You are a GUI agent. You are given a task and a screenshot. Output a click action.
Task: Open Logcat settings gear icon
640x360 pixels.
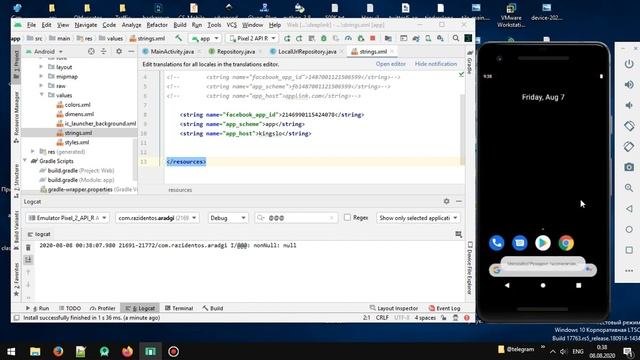447,201
